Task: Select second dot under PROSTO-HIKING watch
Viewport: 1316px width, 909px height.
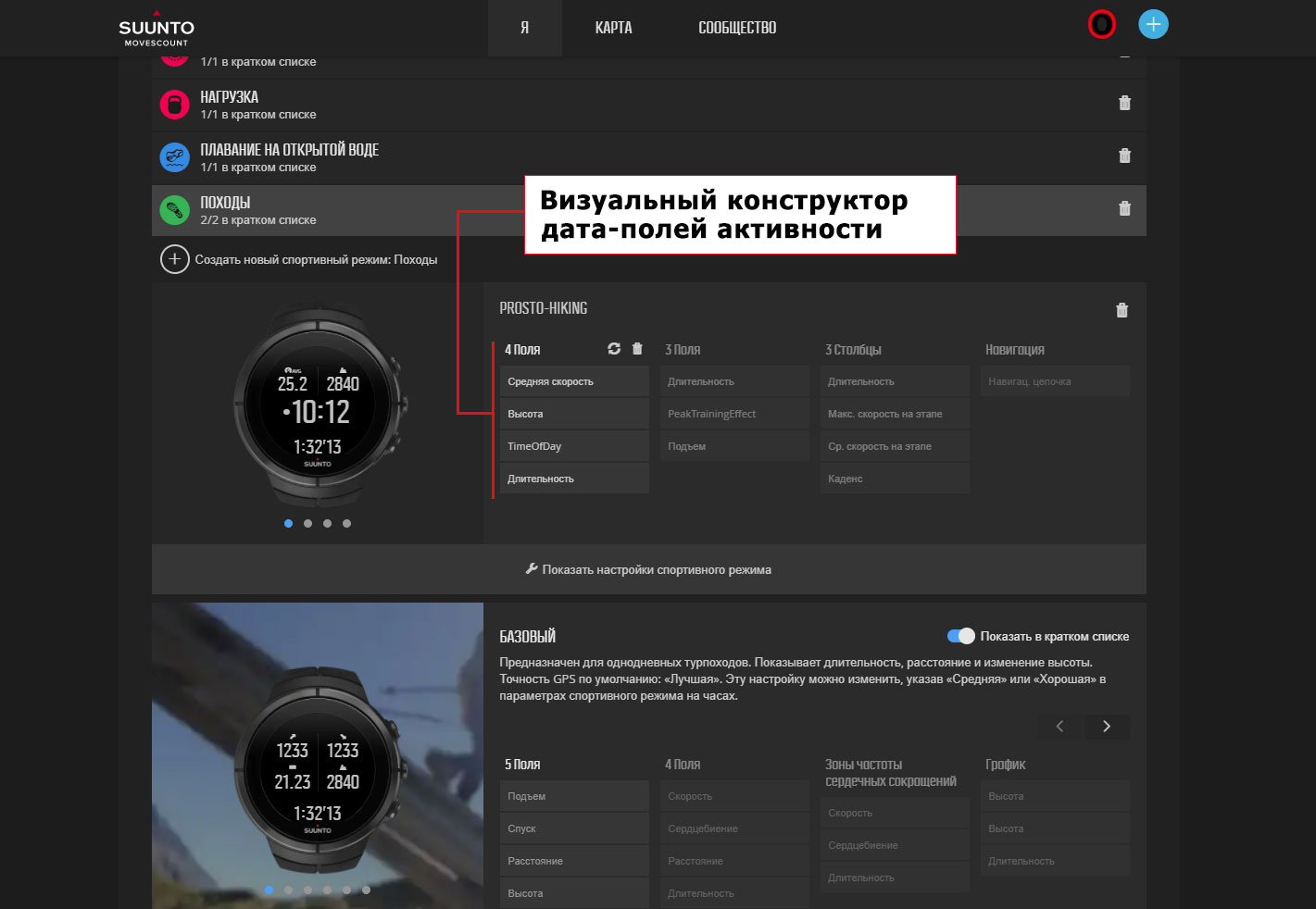Action: click(x=307, y=524)
